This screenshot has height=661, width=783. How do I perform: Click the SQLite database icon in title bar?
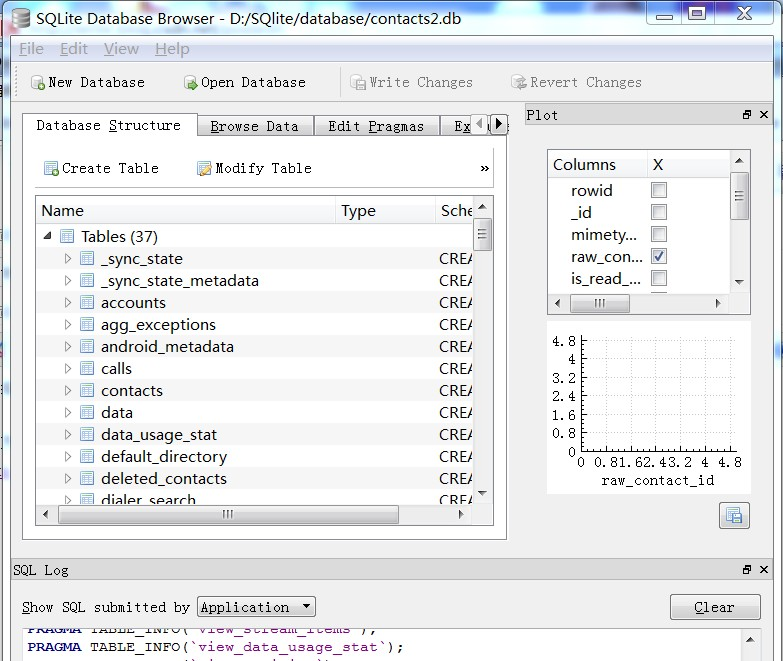21,19
